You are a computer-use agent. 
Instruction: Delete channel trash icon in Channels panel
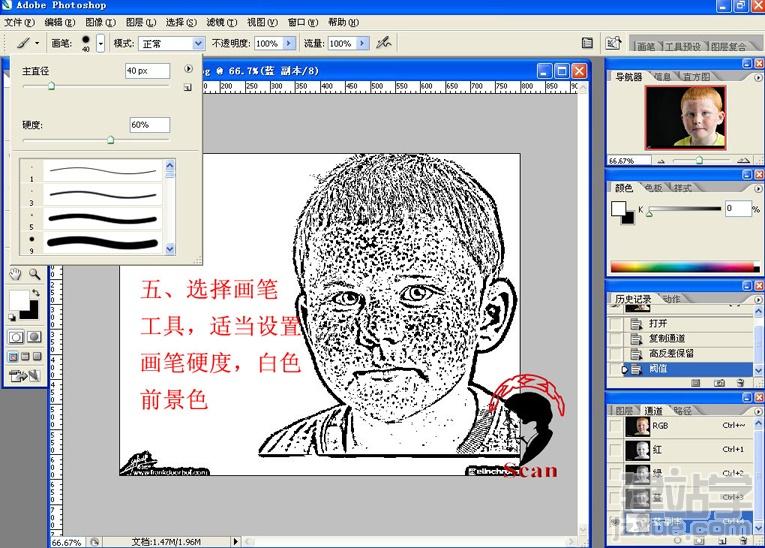743,541
